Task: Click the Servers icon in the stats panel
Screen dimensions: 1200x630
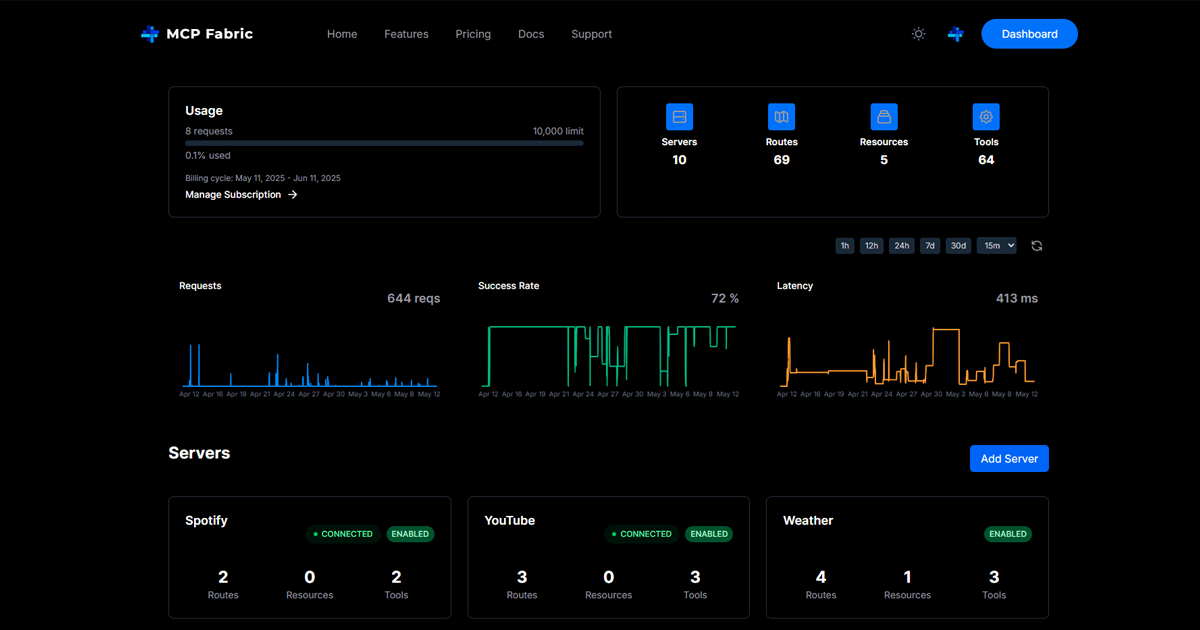Action: click(679, 116)
